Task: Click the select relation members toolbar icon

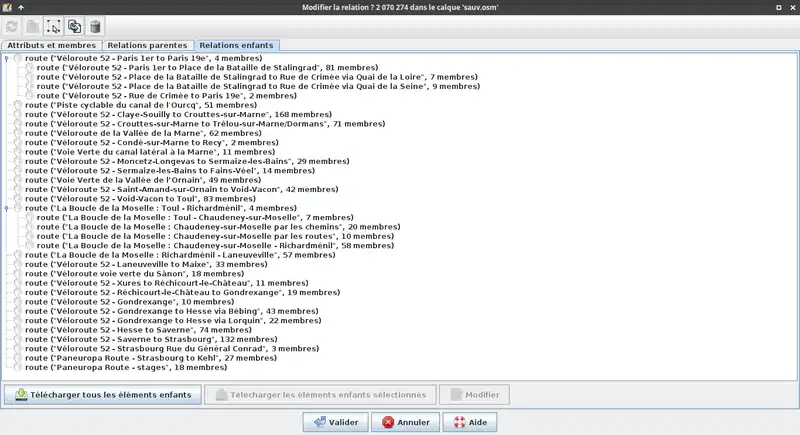Action: point(55,27)
